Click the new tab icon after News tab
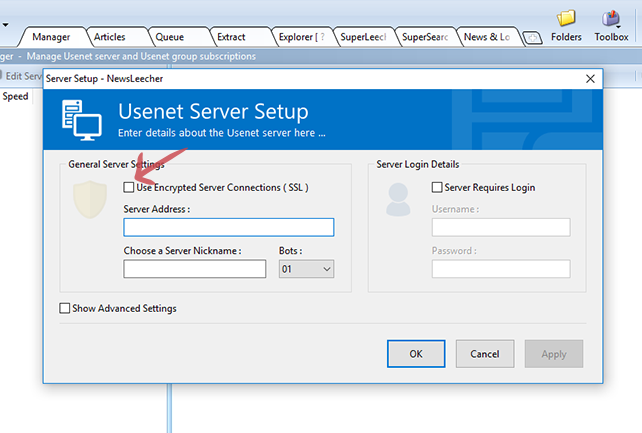The image size is (642, 433). tap(533, 38)
